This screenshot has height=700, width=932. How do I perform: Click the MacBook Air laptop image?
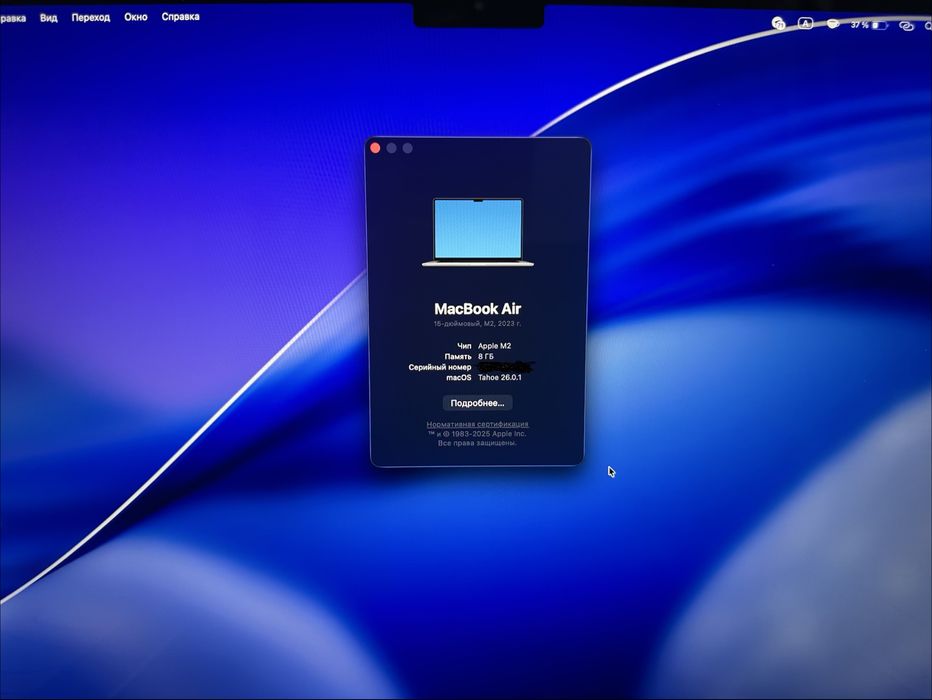tap(478, 232)
